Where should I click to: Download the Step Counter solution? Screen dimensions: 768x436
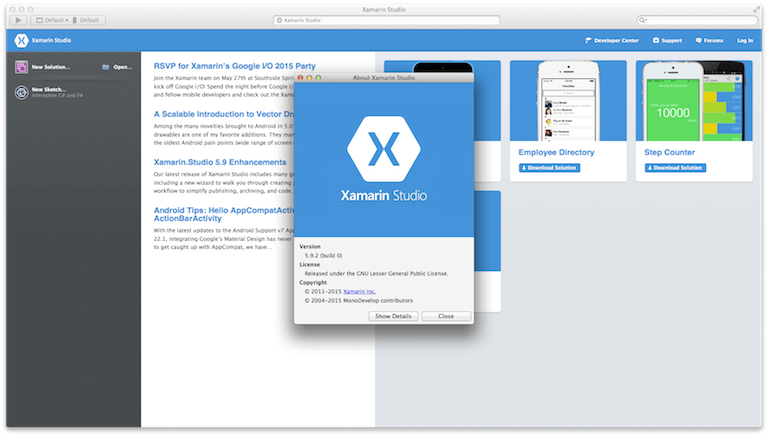[674, 167]
